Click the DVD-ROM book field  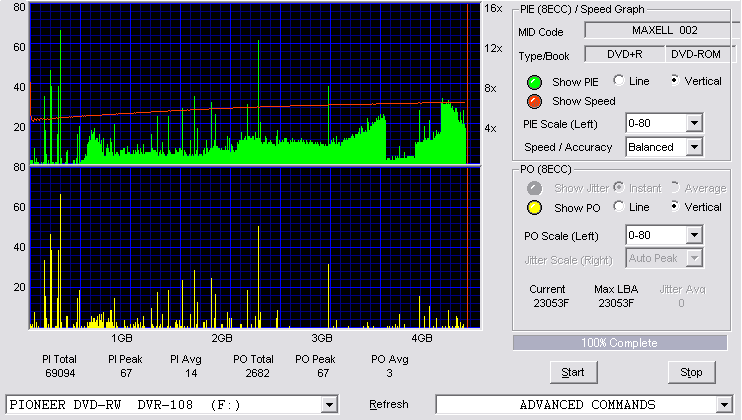click(x=700, y=54)
